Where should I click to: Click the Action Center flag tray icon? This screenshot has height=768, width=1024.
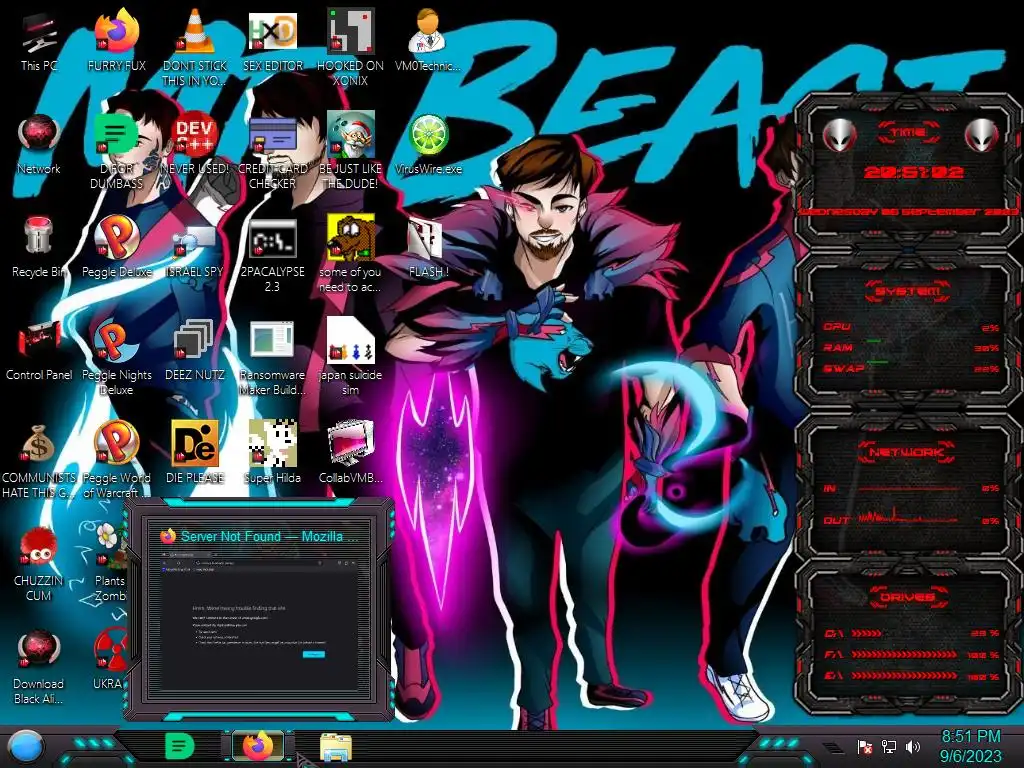865,746
